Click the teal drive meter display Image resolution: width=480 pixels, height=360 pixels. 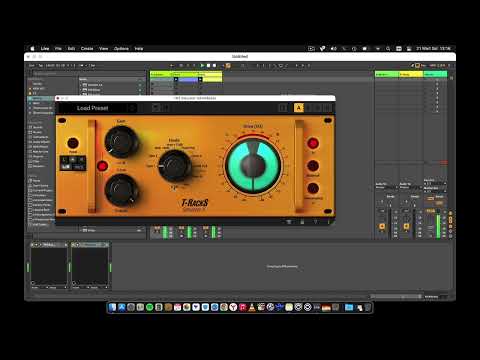click(x=253, y=166)
